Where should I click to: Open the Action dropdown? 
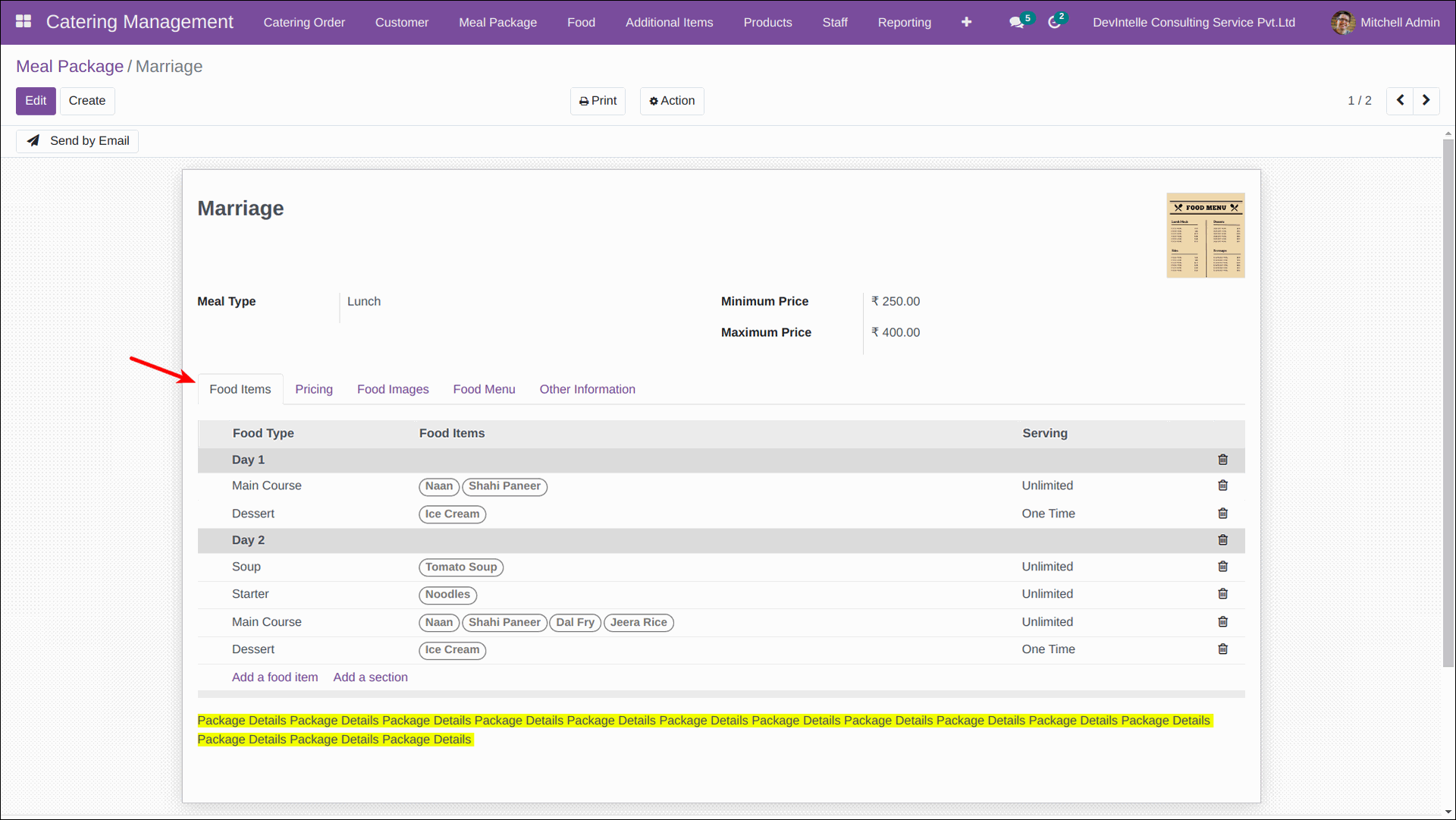(x=671, y=100)
